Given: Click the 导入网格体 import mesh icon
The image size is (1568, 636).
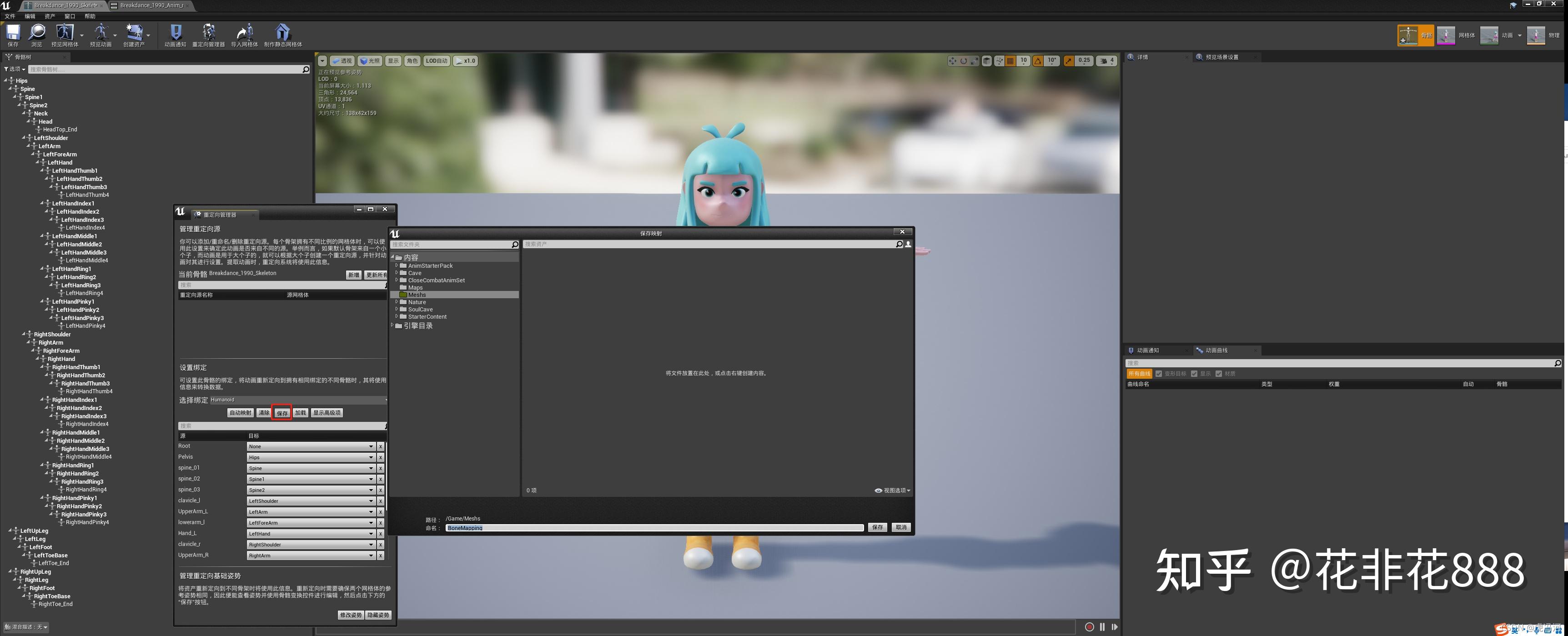Looking at the screenshot, I should [x=244, y=33].
